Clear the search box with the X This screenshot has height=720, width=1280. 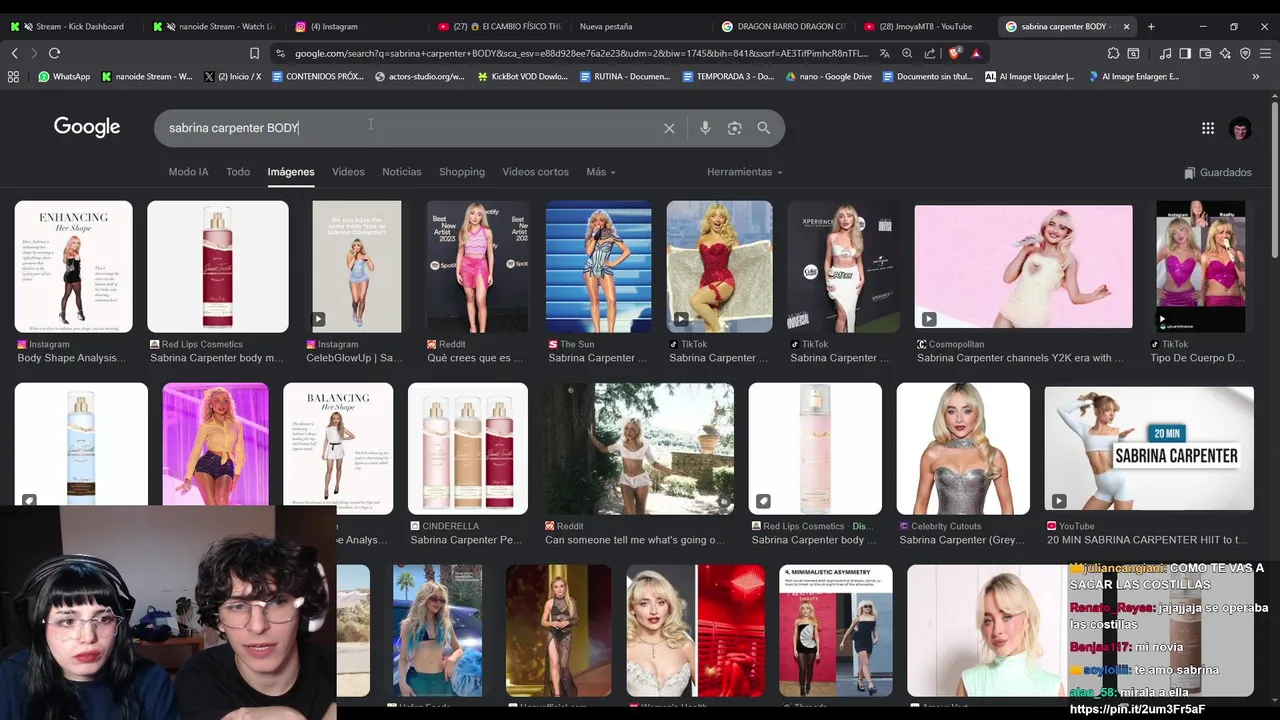coord(669,128)
